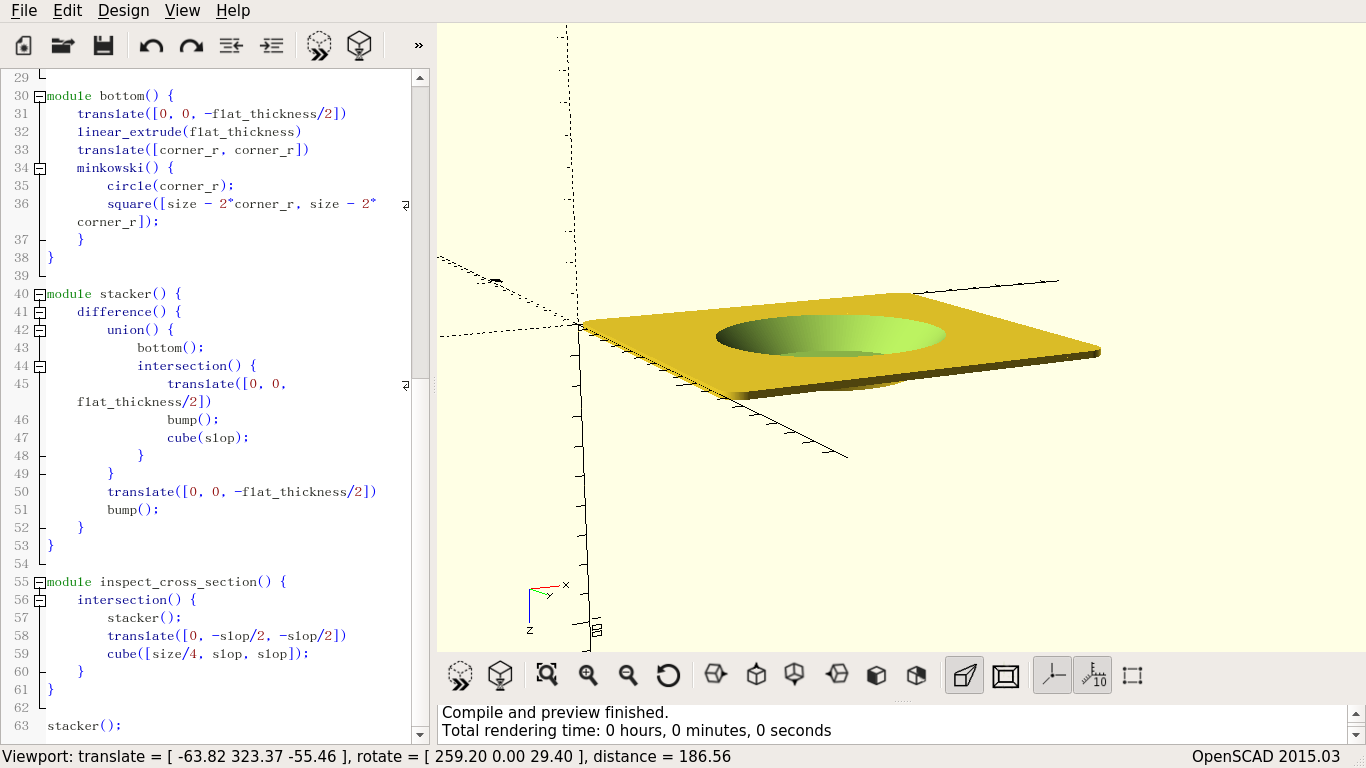Run Preview from the editor toolbar
Viewport: 1366px width, 768px height.
tap(319, 45)
